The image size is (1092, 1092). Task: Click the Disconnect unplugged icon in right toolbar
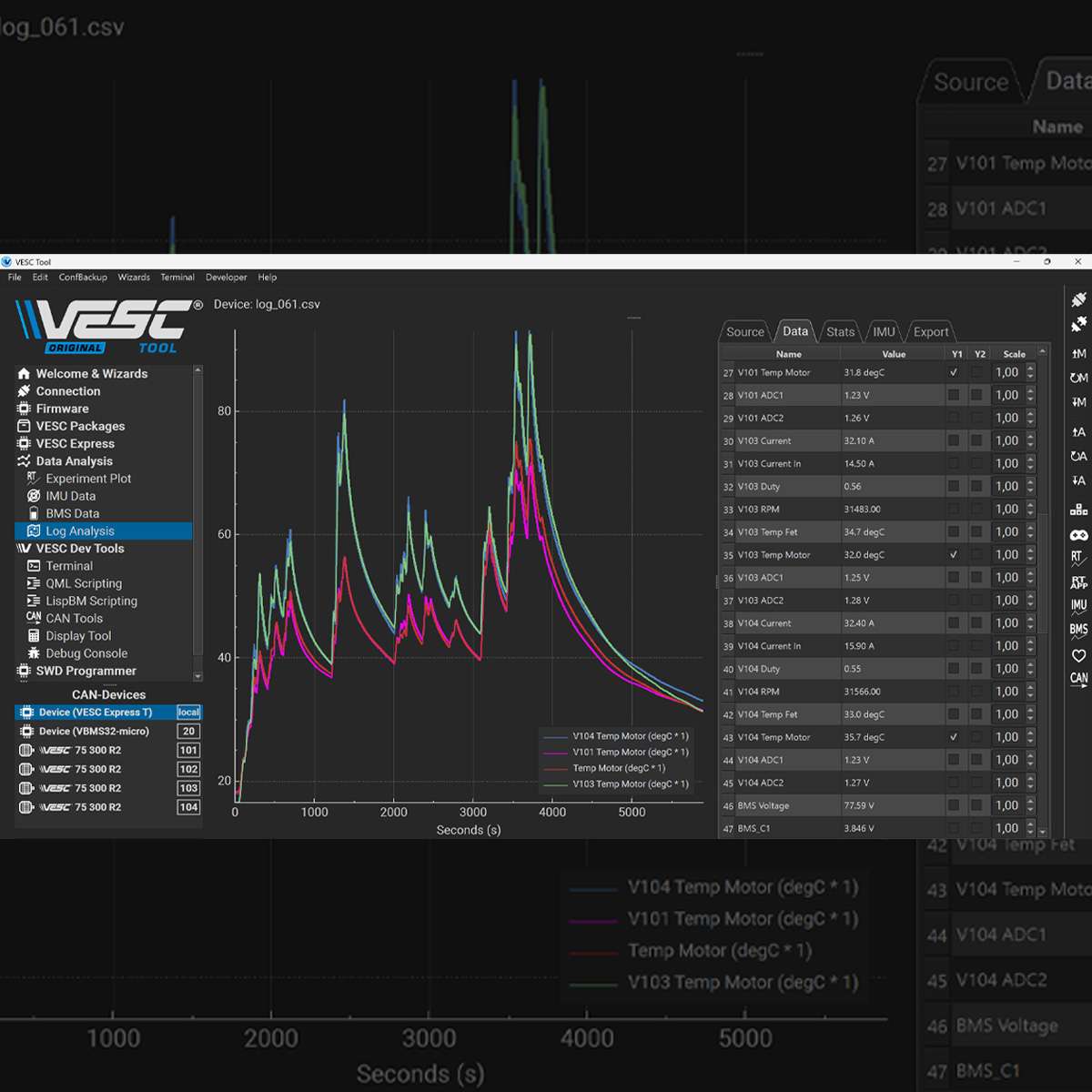pyautogui.click(x=1078, y=324)
